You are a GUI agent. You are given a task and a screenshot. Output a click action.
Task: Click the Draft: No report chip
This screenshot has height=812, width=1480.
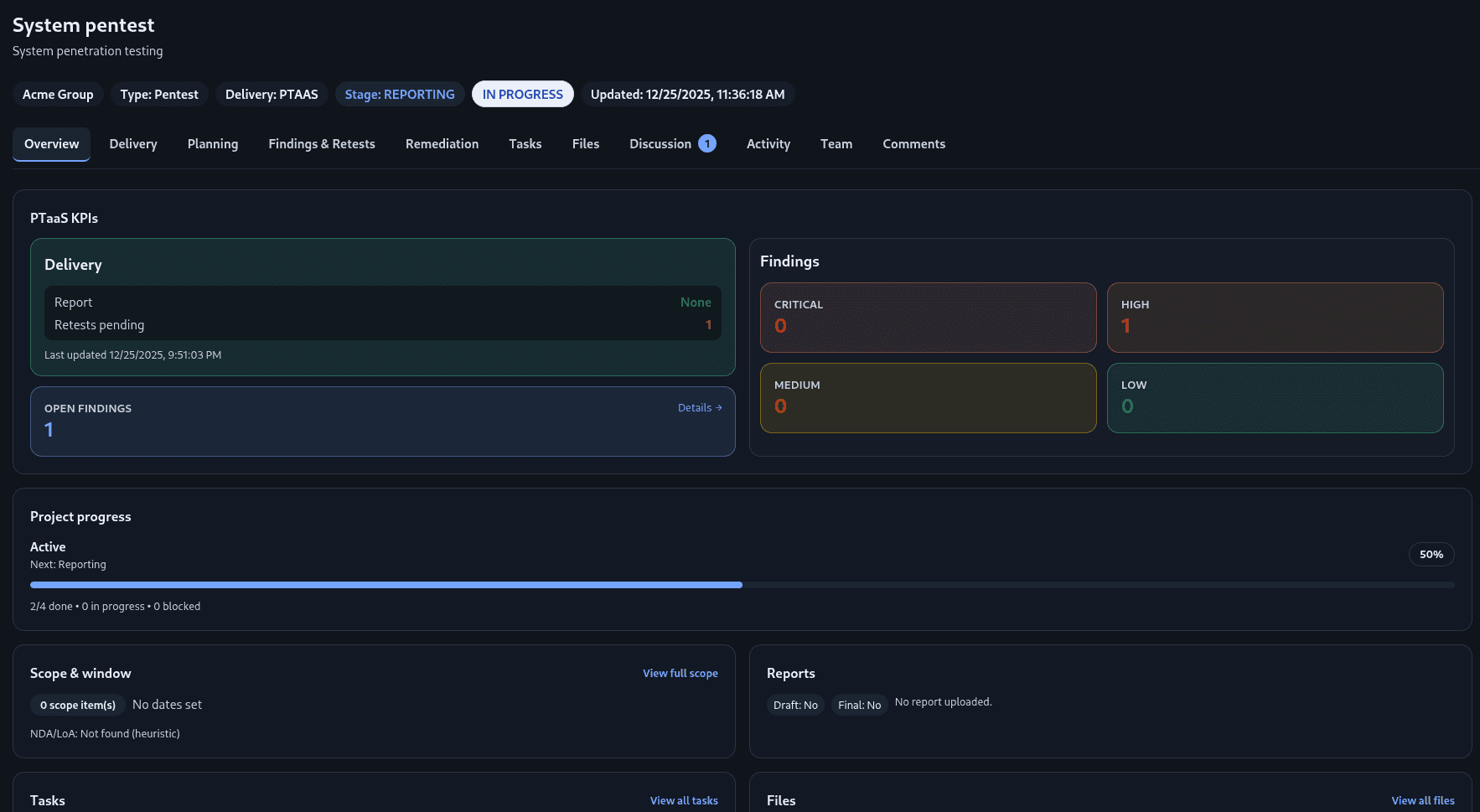[x=794, y=705]
